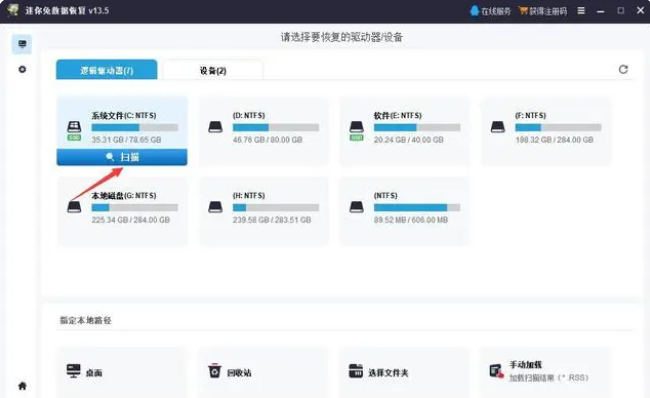Switch to 逻辑驱动器(7) tab
Viewport: 650px width, 398px height.
[x=107, y=70]
